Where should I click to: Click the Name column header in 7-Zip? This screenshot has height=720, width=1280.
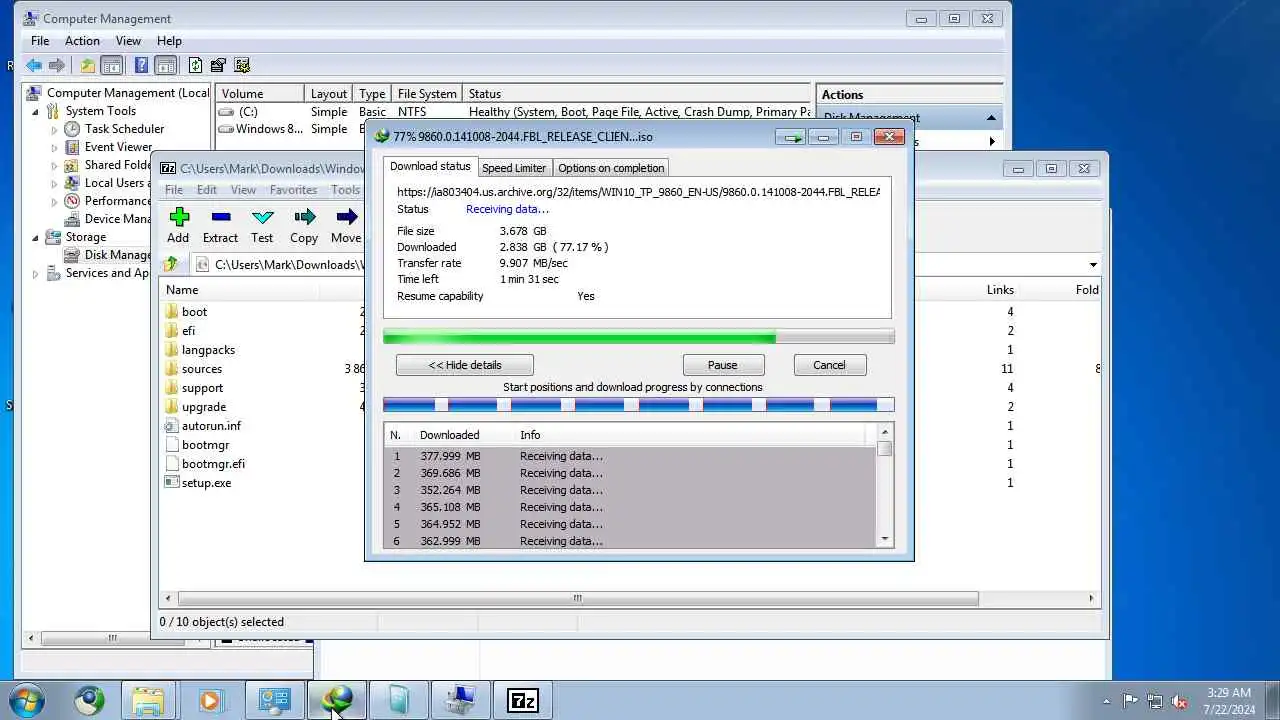240,289
